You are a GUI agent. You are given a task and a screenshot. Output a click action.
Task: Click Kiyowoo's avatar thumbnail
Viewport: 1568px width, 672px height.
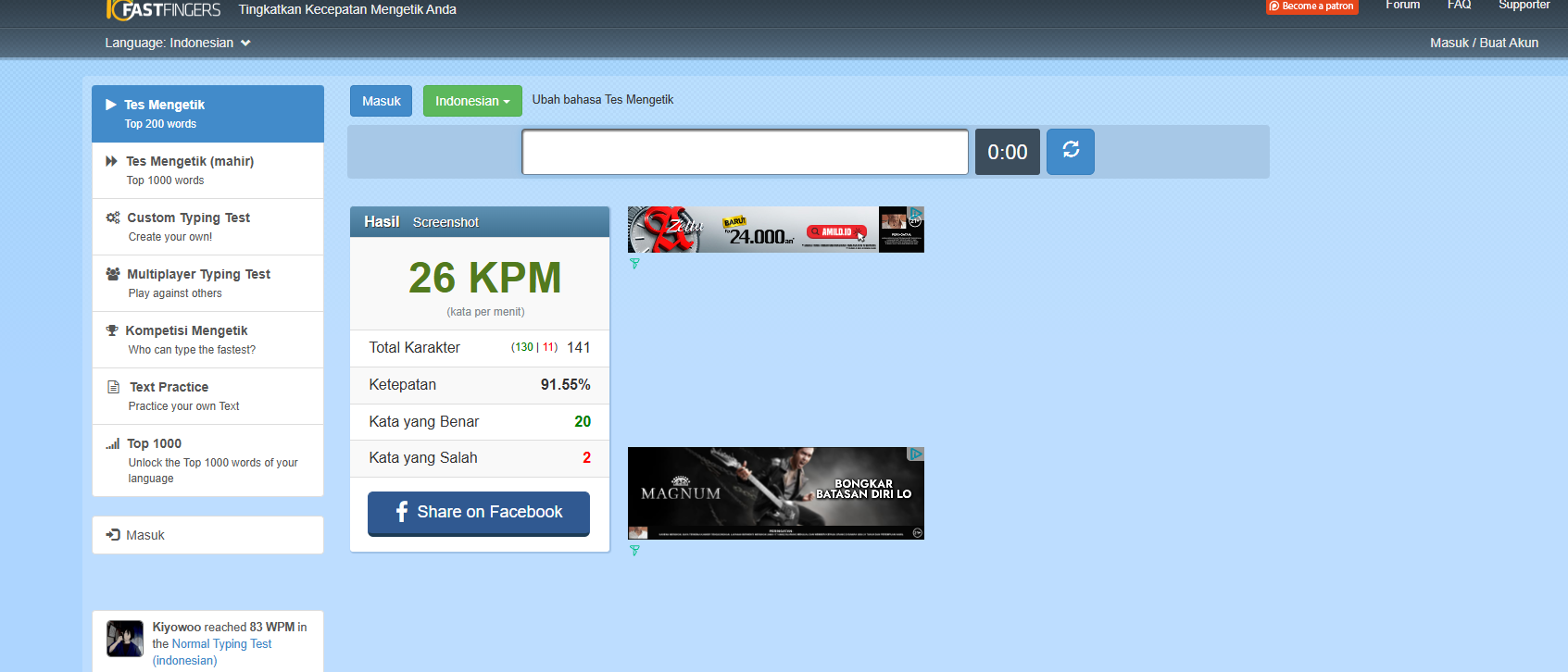coord(125,639)
